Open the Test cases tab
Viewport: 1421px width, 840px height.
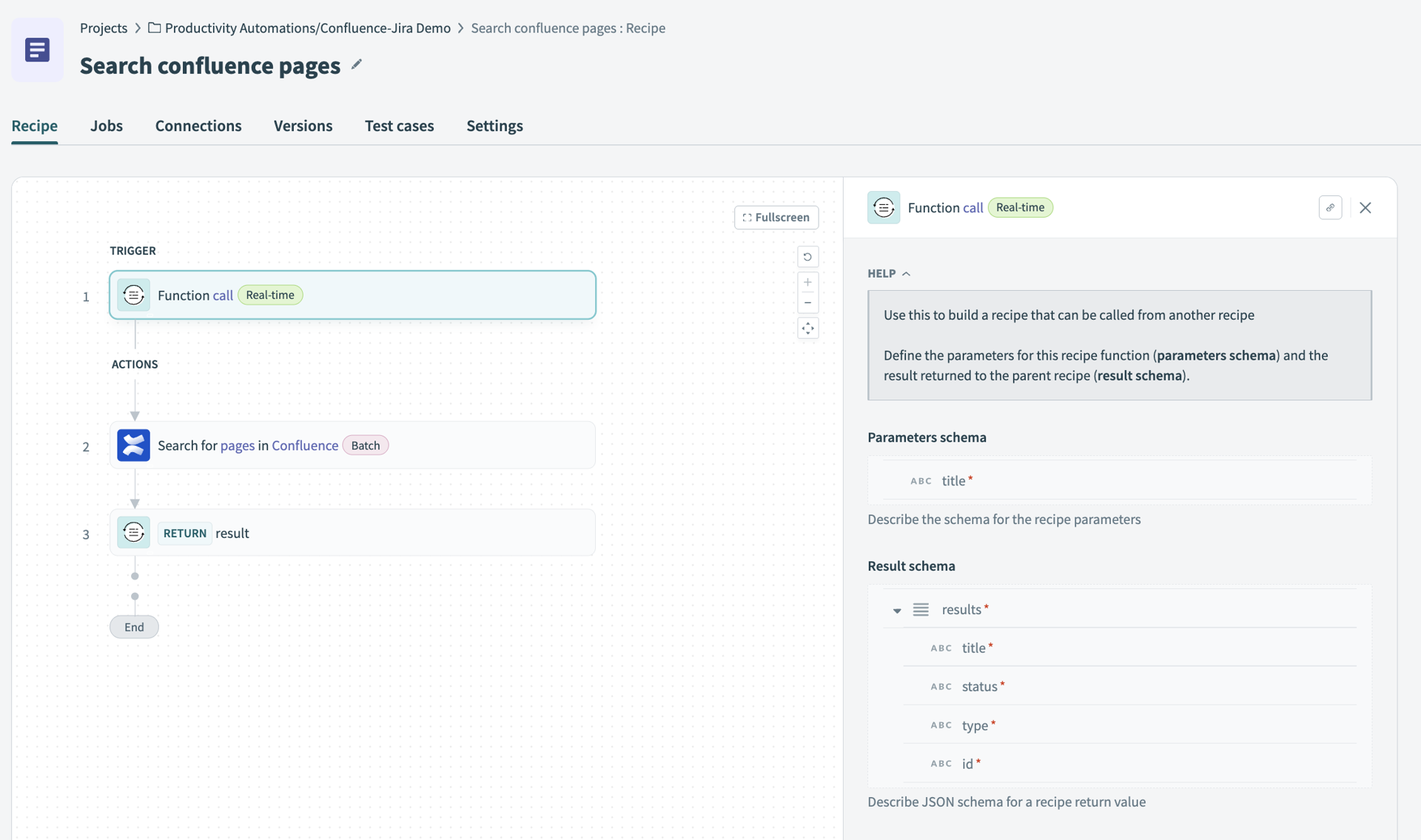[399, 126]
